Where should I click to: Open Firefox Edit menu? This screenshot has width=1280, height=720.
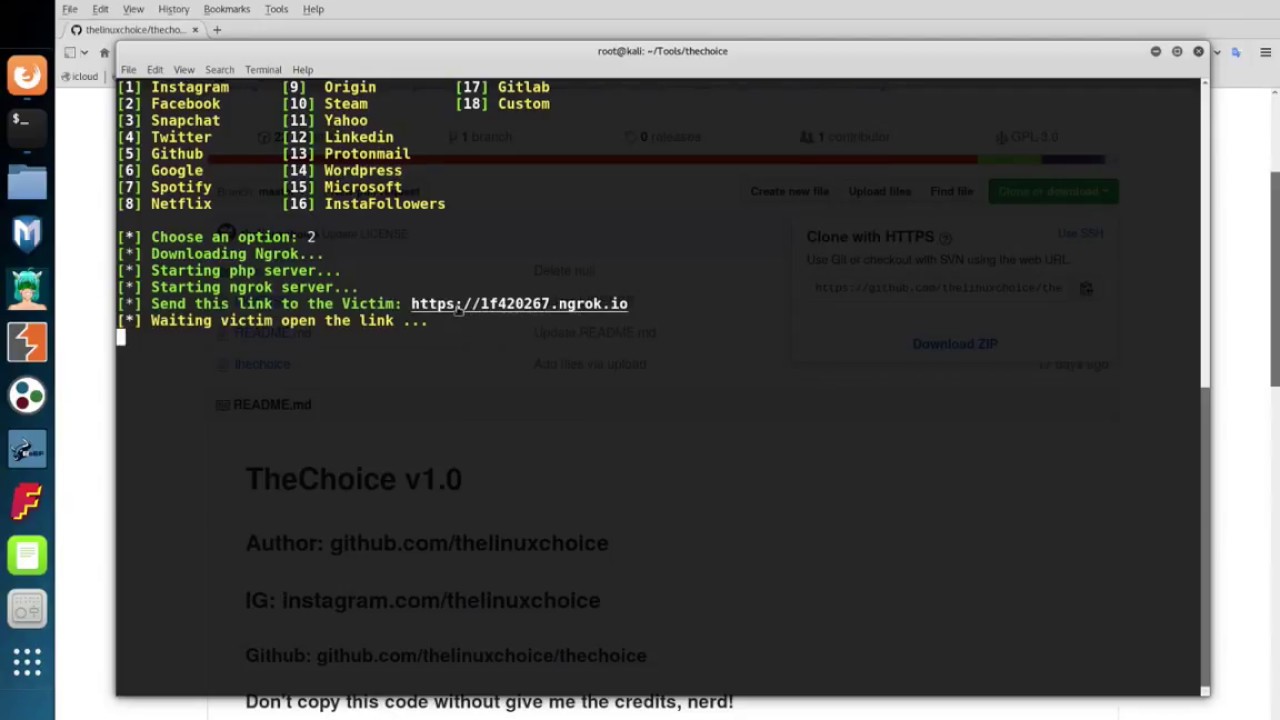click(100, 9)
